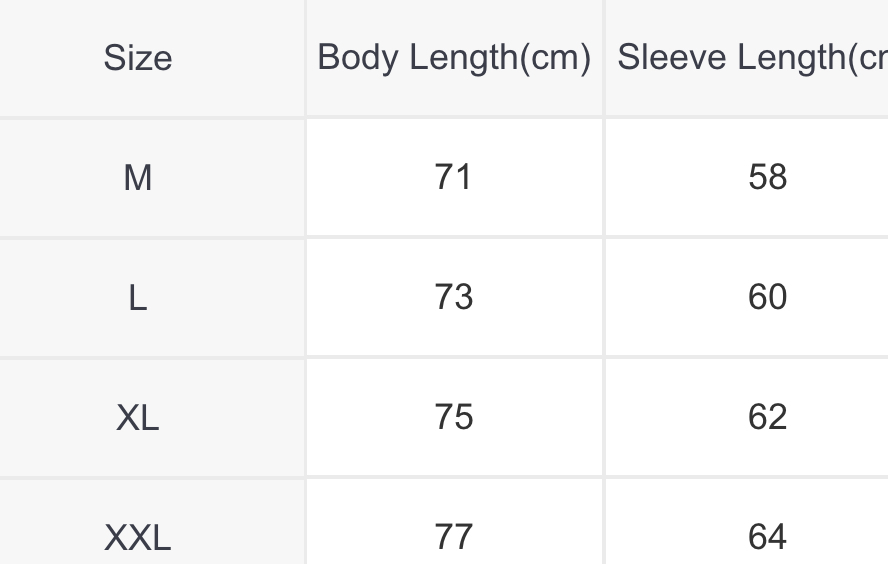Select the XXL size cell
888x564 pixels.
click(138, 537)
